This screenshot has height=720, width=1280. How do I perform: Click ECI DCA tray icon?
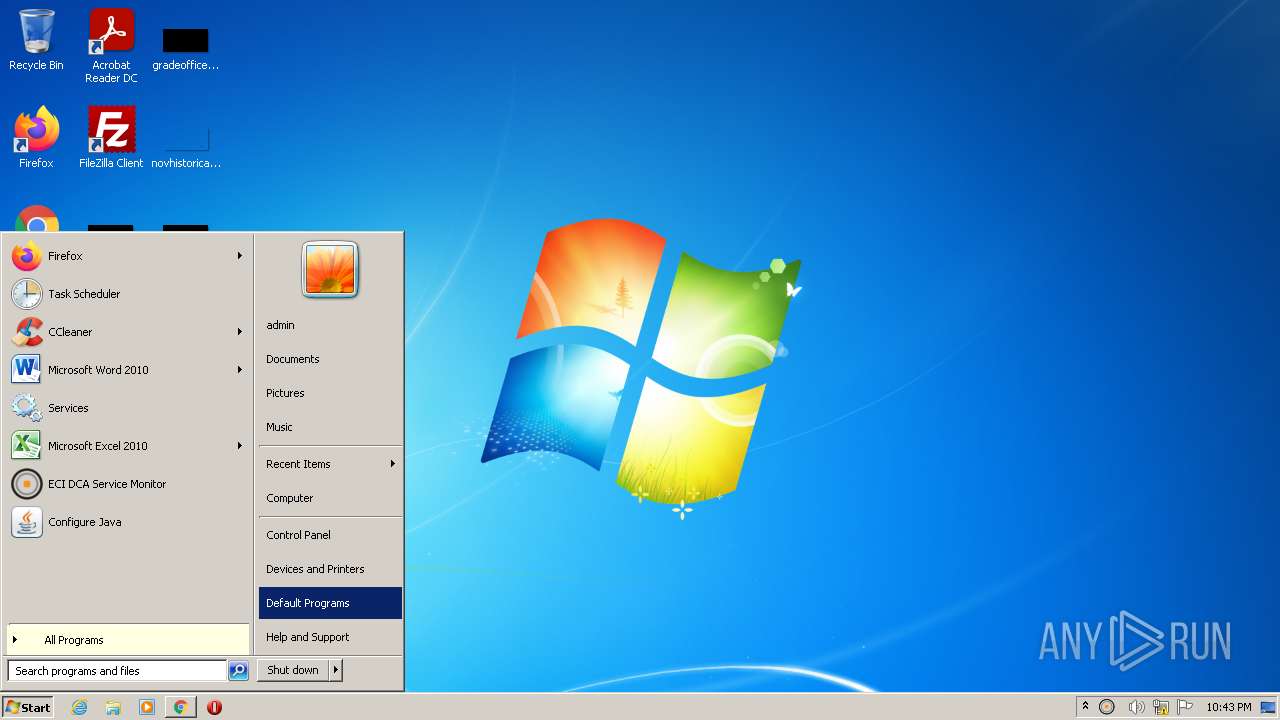1107,707
